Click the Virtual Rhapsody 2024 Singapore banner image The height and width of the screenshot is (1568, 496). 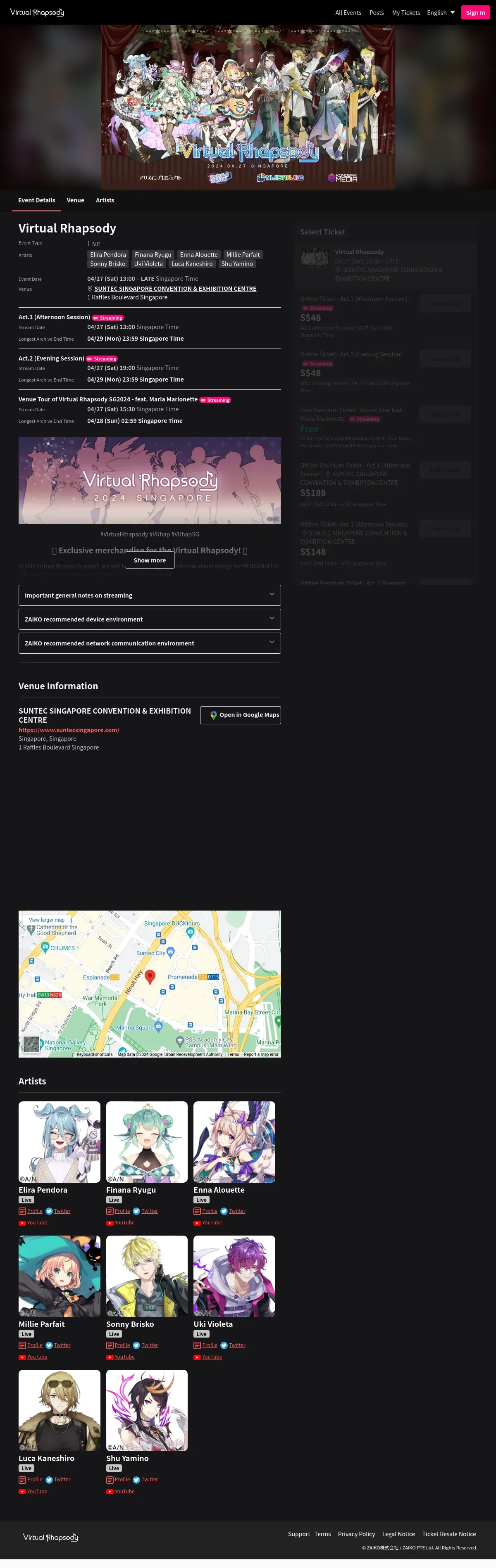[150, 480]
